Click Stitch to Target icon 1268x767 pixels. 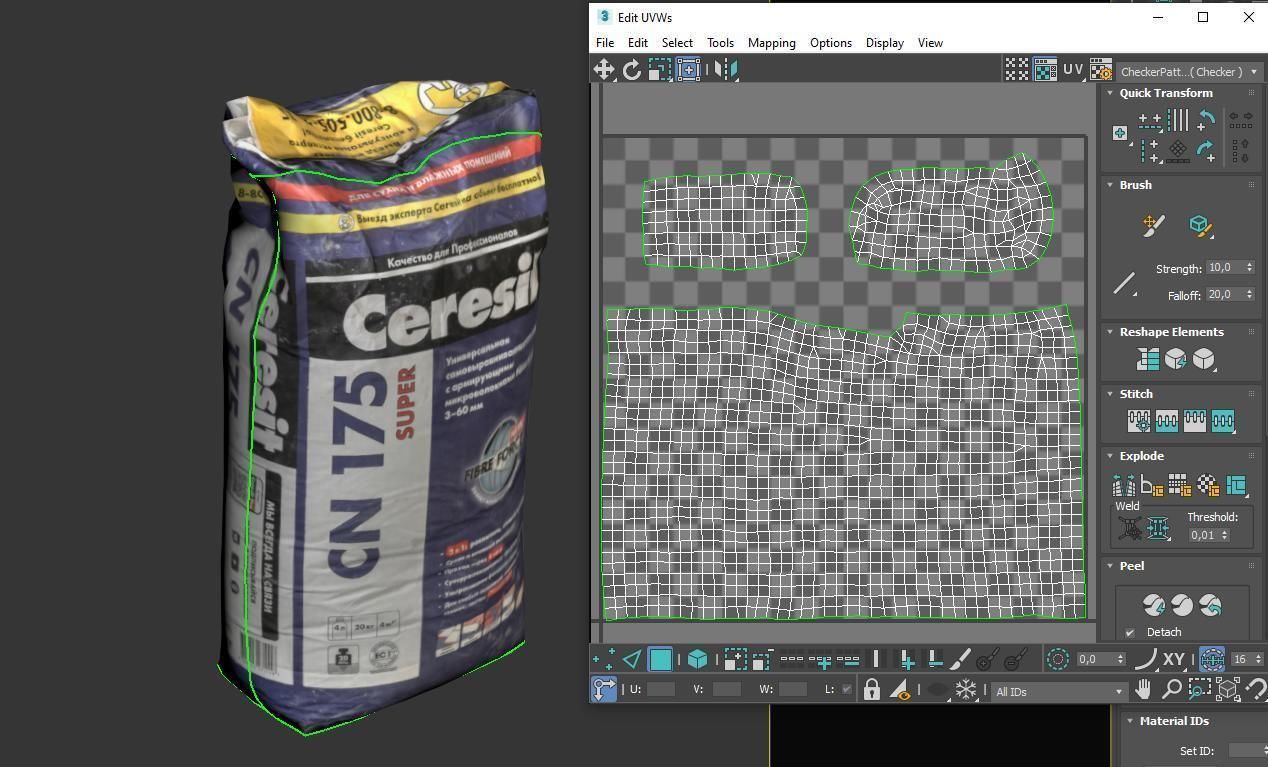tap(1139, 421)
